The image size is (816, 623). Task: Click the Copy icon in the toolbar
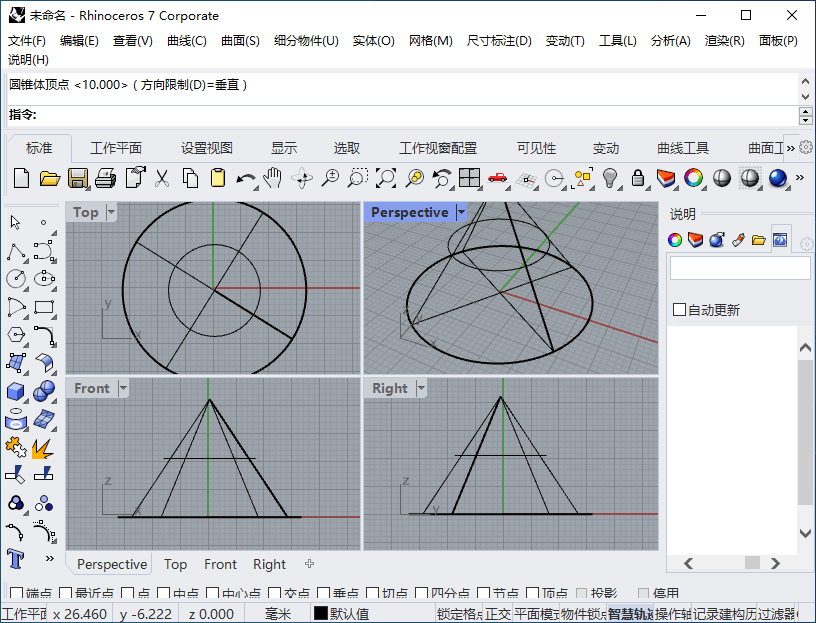190,178
